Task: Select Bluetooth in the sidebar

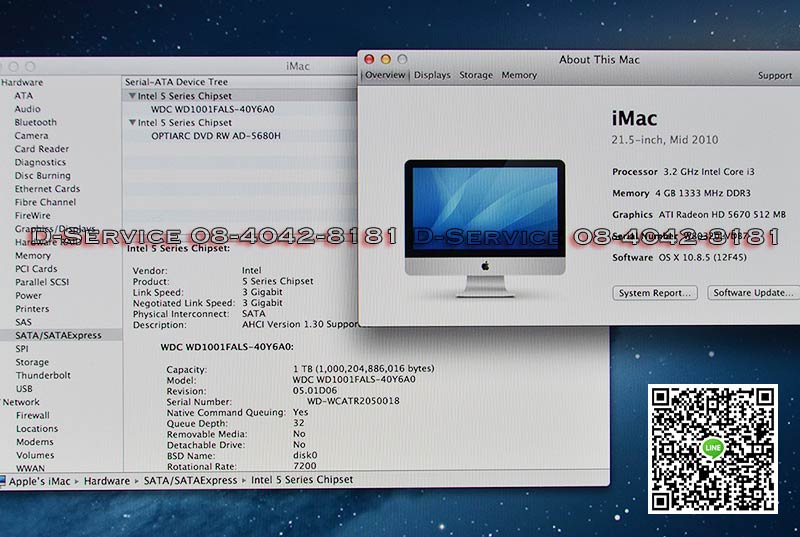Action: click(35, 122)
